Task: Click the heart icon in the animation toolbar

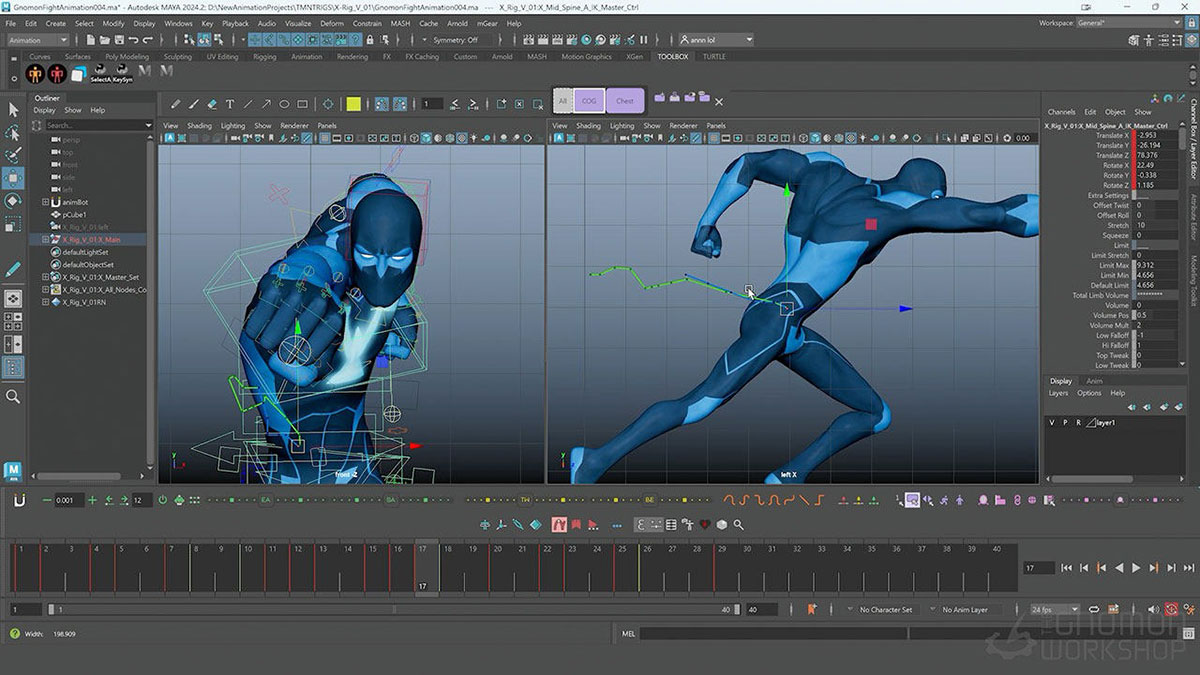Action: (x=704, y=525)
